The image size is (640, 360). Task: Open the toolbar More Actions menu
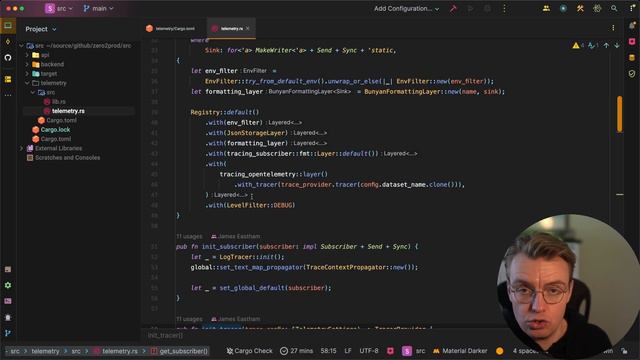click(x=504, y=8)
